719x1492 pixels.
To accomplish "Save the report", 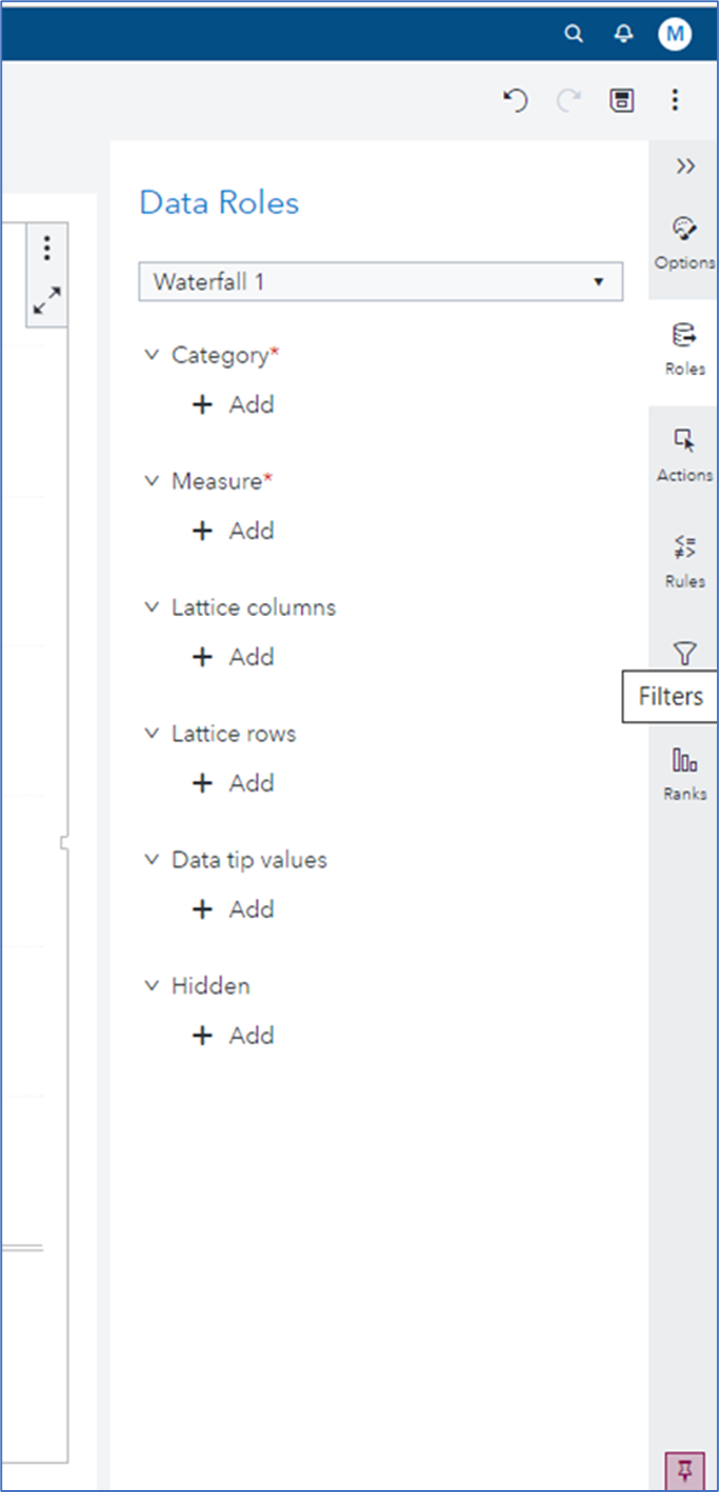I will pos(621,100).
